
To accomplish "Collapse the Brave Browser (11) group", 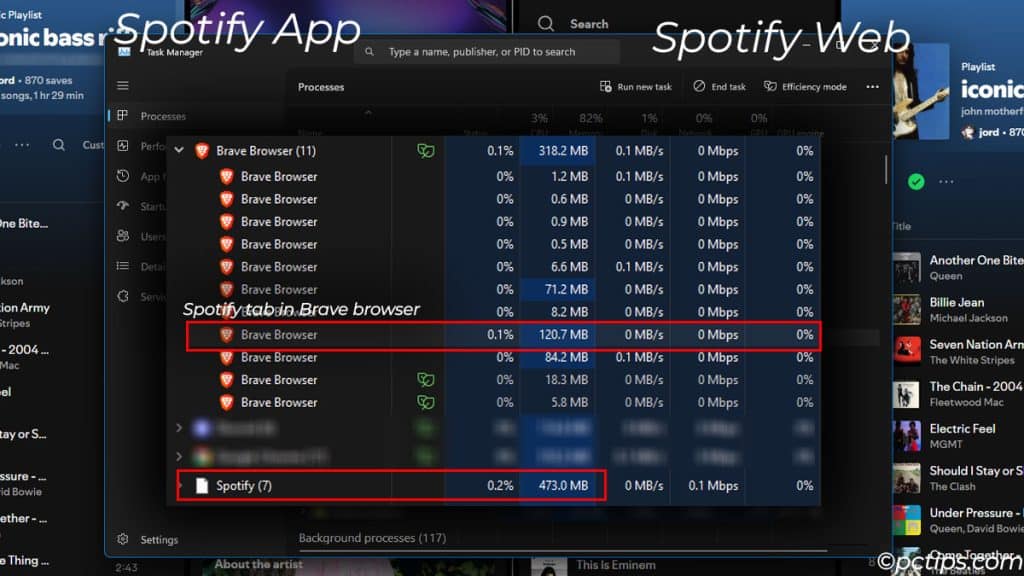I will point(179,150).
